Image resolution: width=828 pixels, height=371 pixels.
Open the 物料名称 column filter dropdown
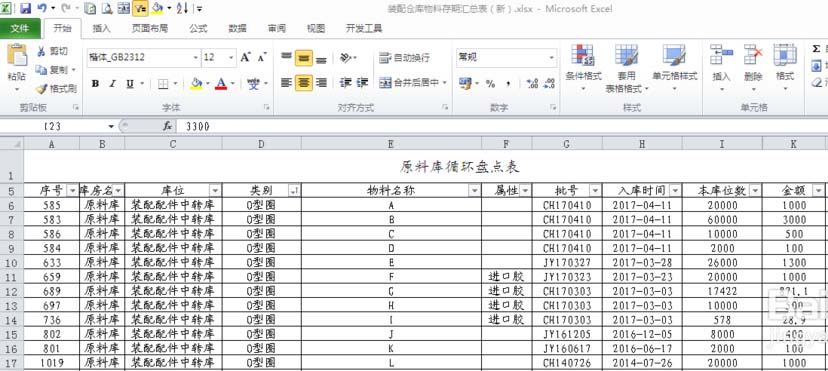pyautogui.click(x=474, y=191)
